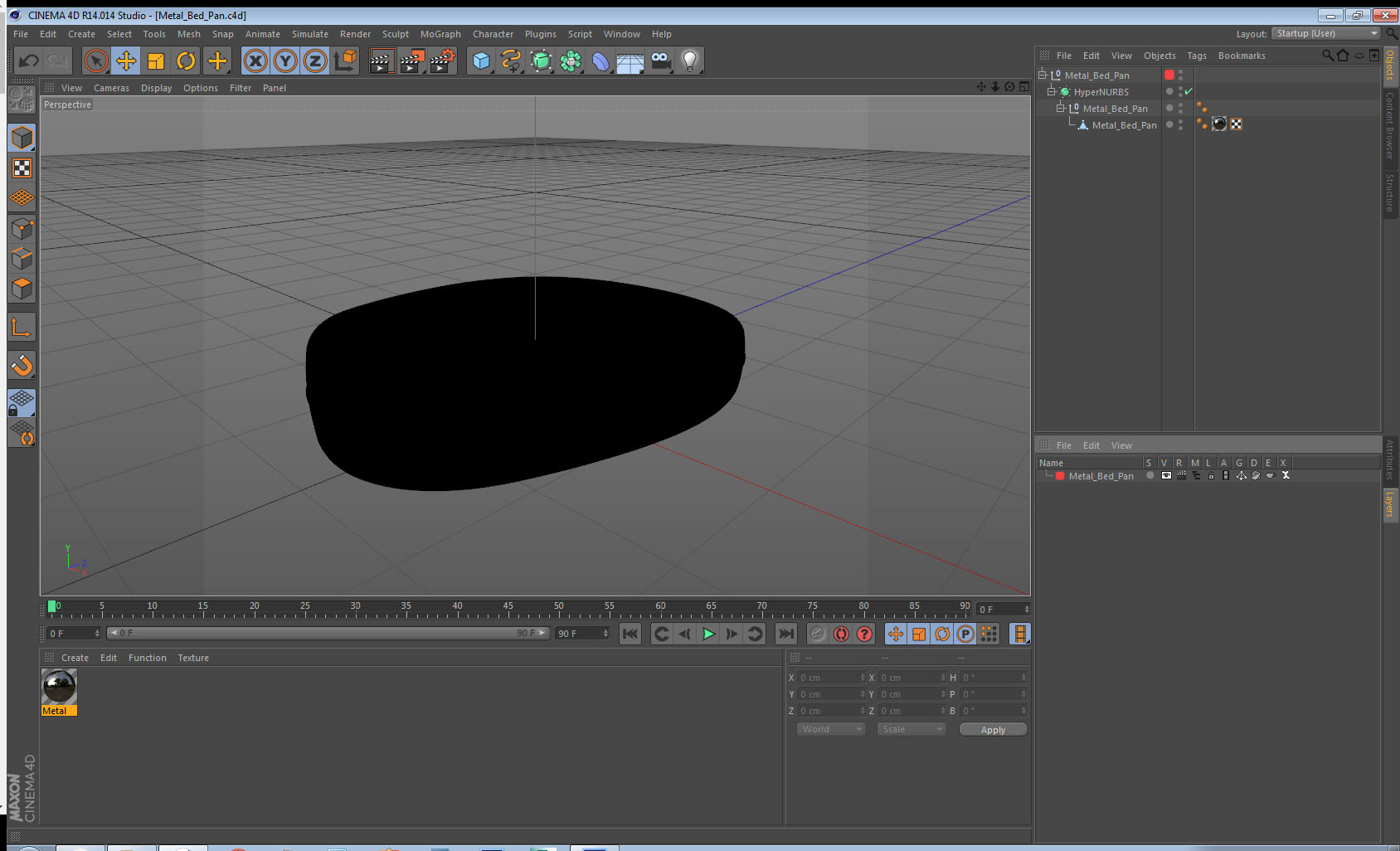Add a floor/environment object

click(x=630, y=61)
